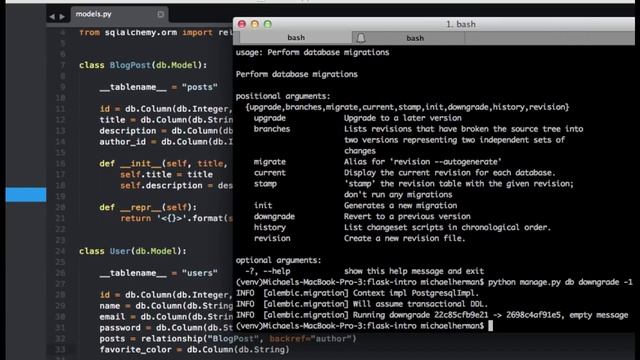
Task: Click the blue highlighted sidebar item
Action: (x=26, y=195)
